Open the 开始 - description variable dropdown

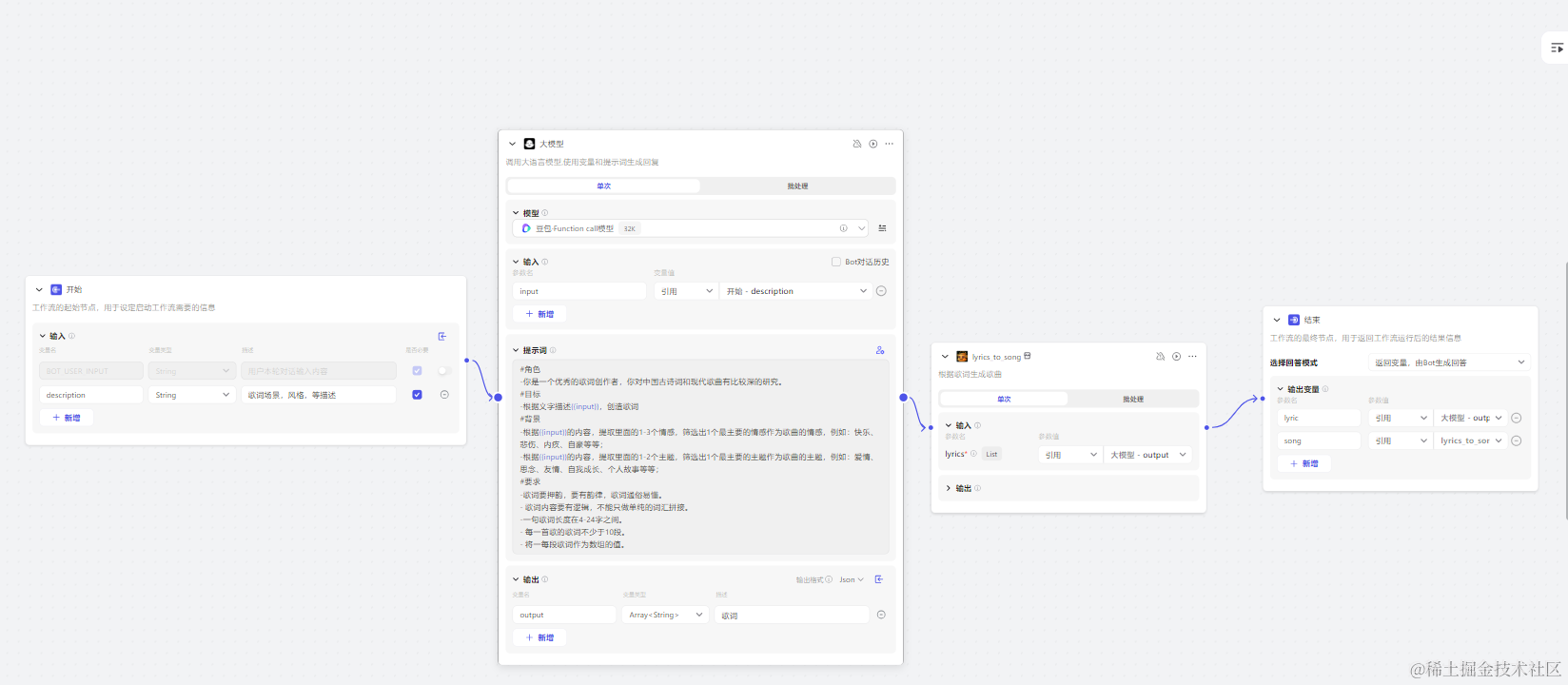[795, 291]
